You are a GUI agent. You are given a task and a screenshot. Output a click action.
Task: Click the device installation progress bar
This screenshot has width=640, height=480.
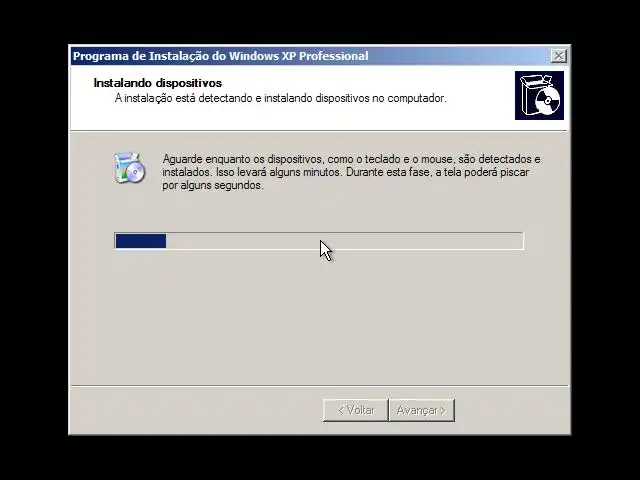tap(319, 241)
